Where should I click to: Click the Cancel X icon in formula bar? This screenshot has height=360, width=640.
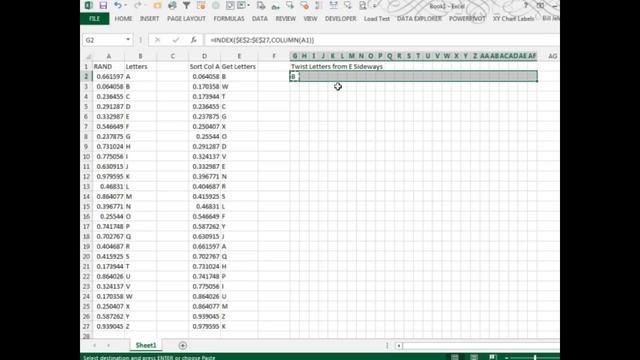(157, 40)
